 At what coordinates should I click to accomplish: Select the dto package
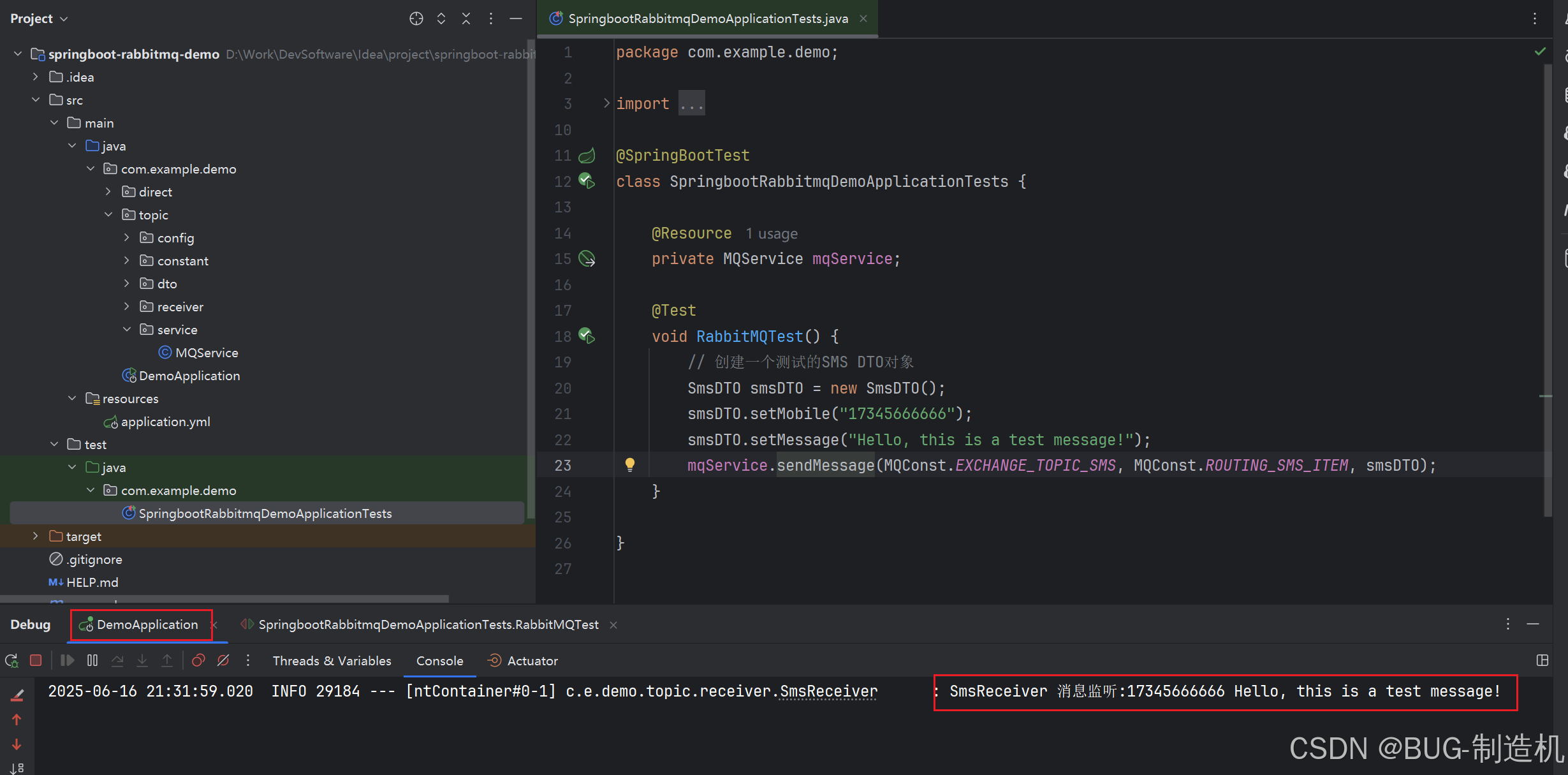point(158,283)
